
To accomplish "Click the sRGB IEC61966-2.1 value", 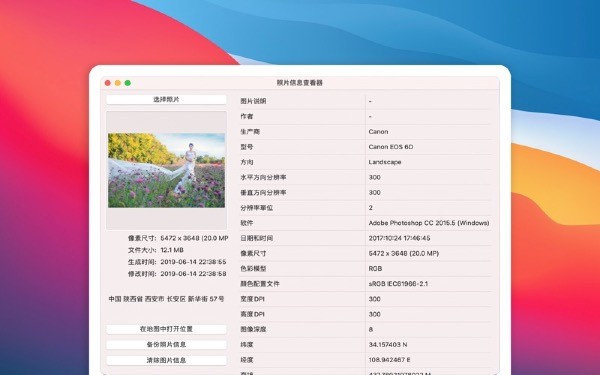I will [398, 284].
